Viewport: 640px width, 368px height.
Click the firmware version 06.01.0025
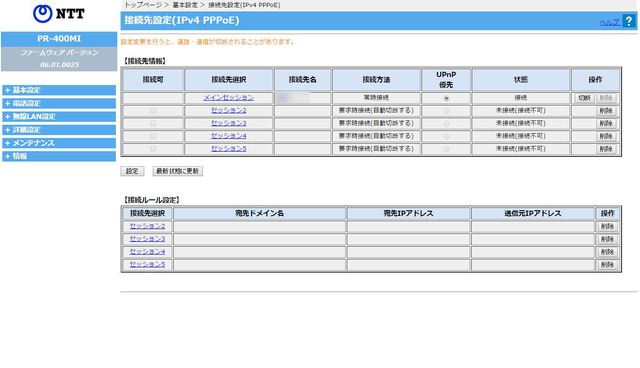60,64
